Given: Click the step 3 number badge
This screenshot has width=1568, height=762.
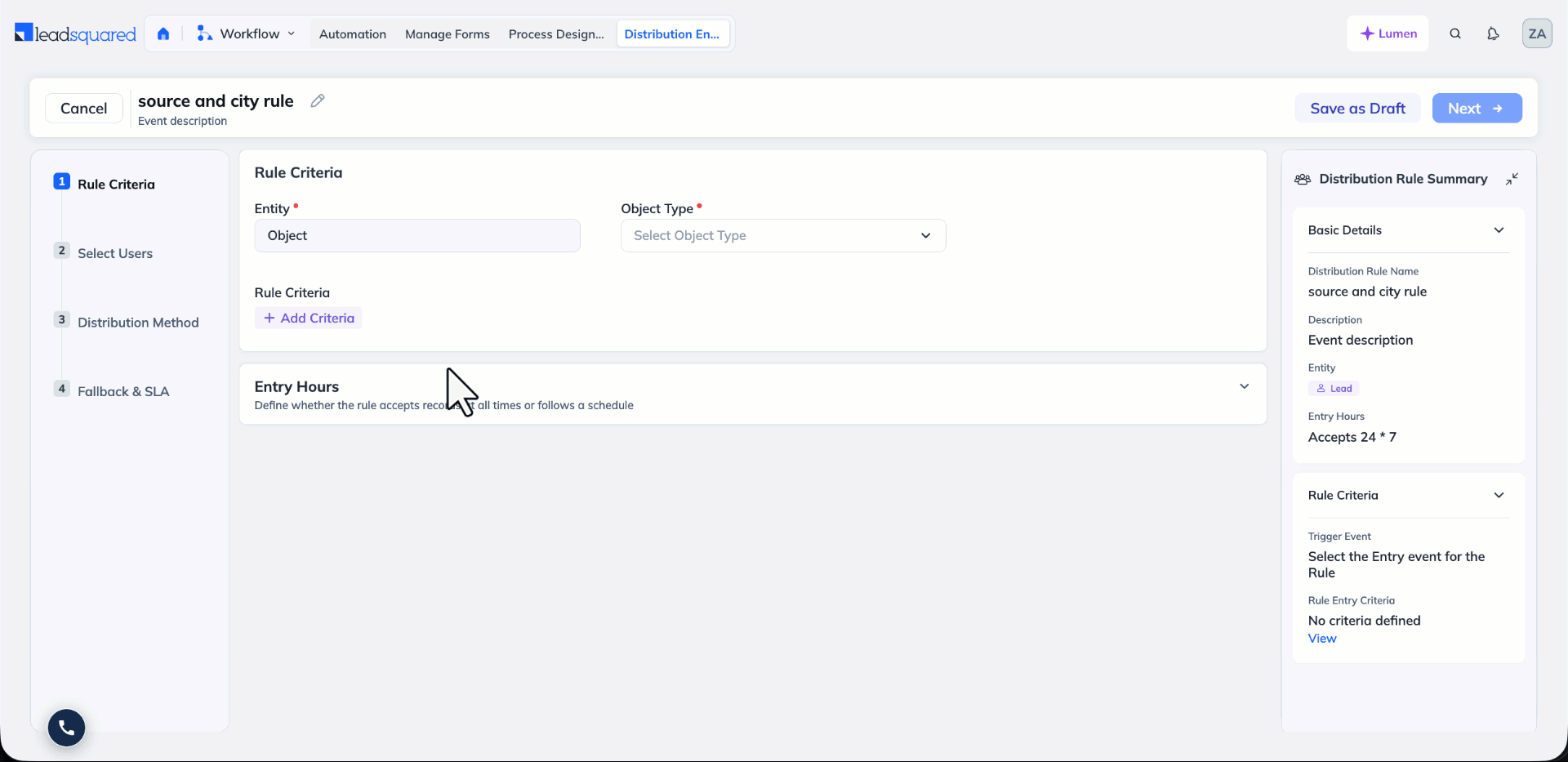Looking at the screenshot, I should coord(61,319).
